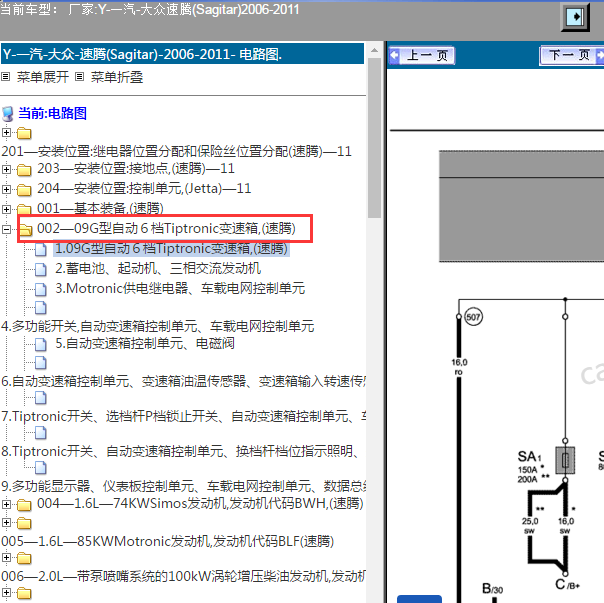
Task: Click page icon above 9.多功能显示器 text
Action: (x=40, y=468)
